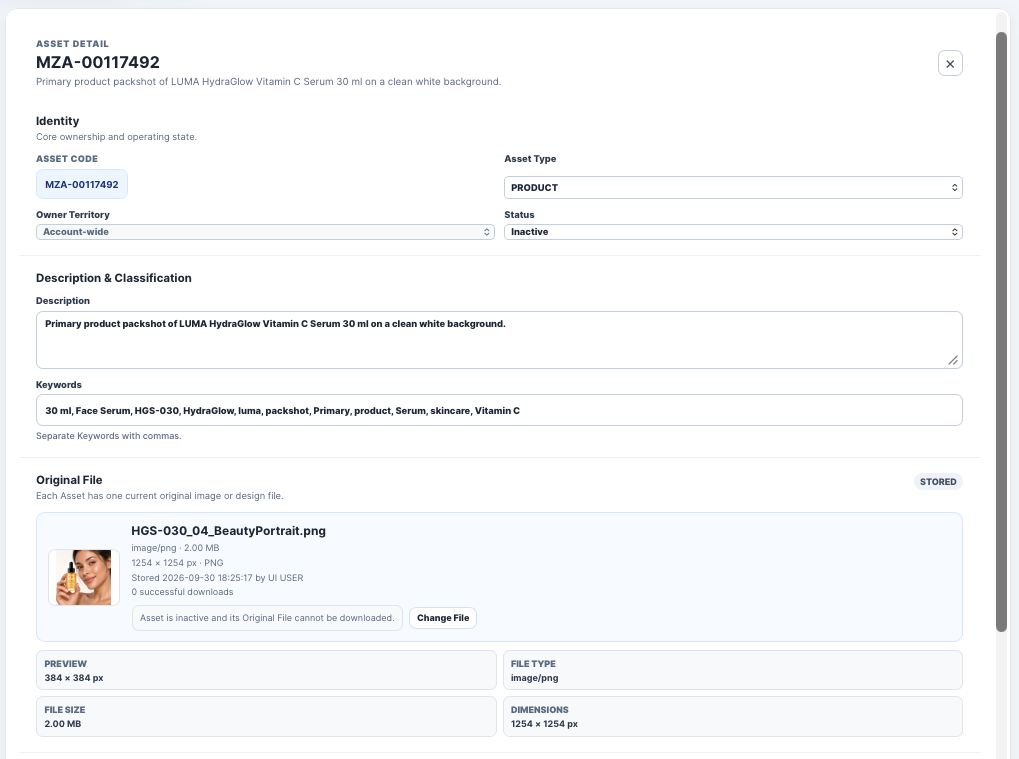Click the FILE TYPE image/png card

[x=733, y=670]
